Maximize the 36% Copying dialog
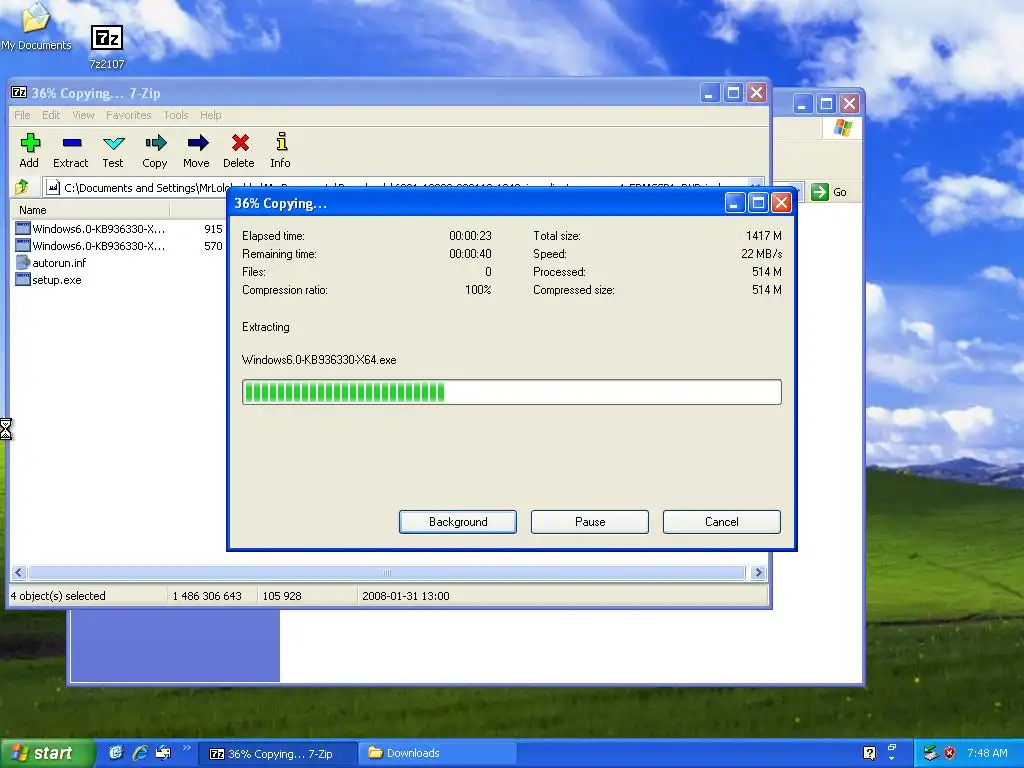The height and width of the screenshot is (768, 1024). (x=758, y=203)
